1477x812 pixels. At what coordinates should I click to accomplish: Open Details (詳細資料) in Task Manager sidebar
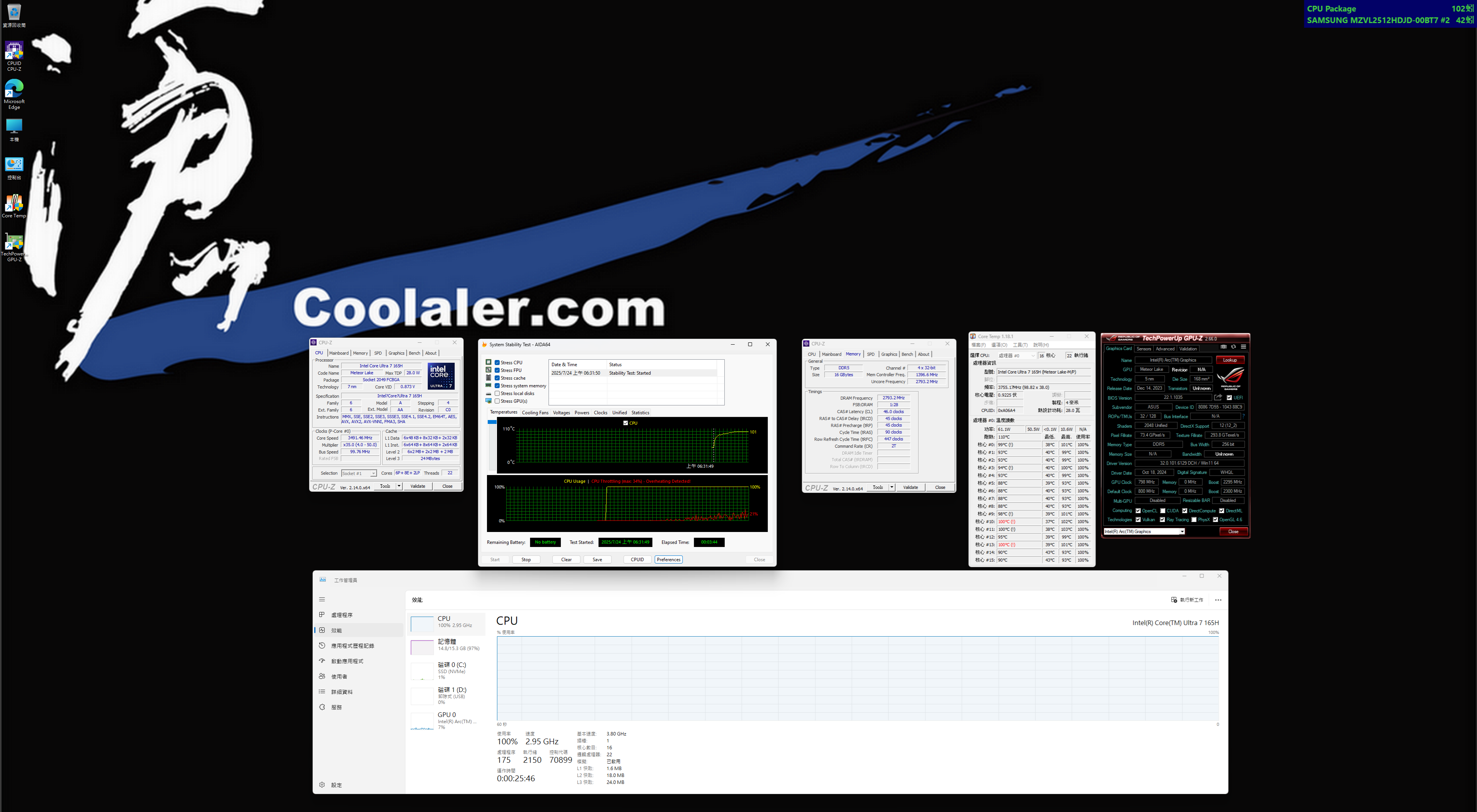pyautogui.click(x=358, y=692)
